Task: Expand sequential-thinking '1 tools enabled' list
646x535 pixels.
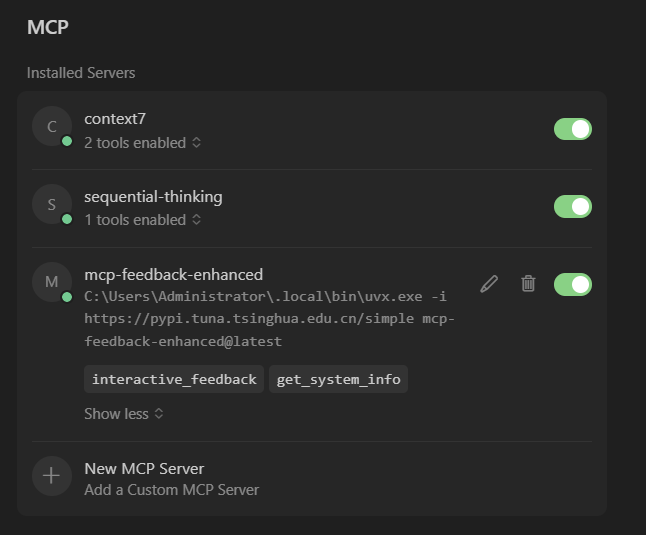Action: tap(143, 220)
